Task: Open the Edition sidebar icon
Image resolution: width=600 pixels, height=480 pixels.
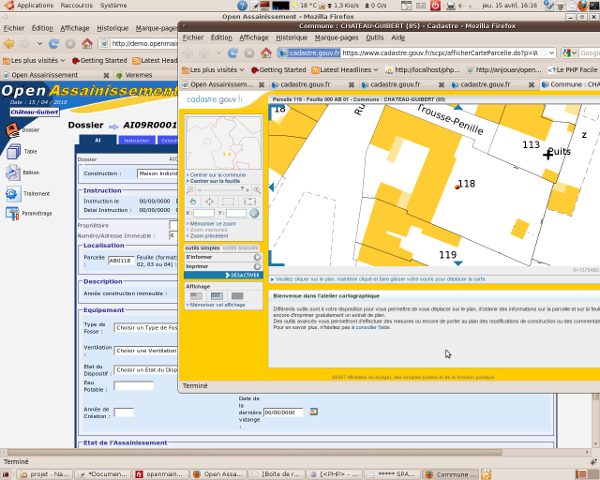Action: [x=13, y=173]
